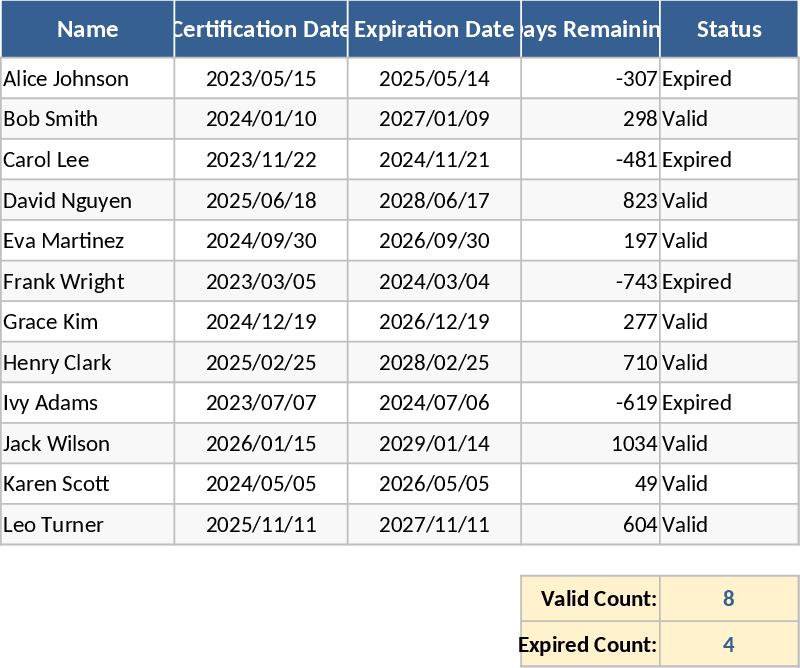
Task: Click Jack Wilson's days remaining value 1034
Action: (x=590, y=444)
